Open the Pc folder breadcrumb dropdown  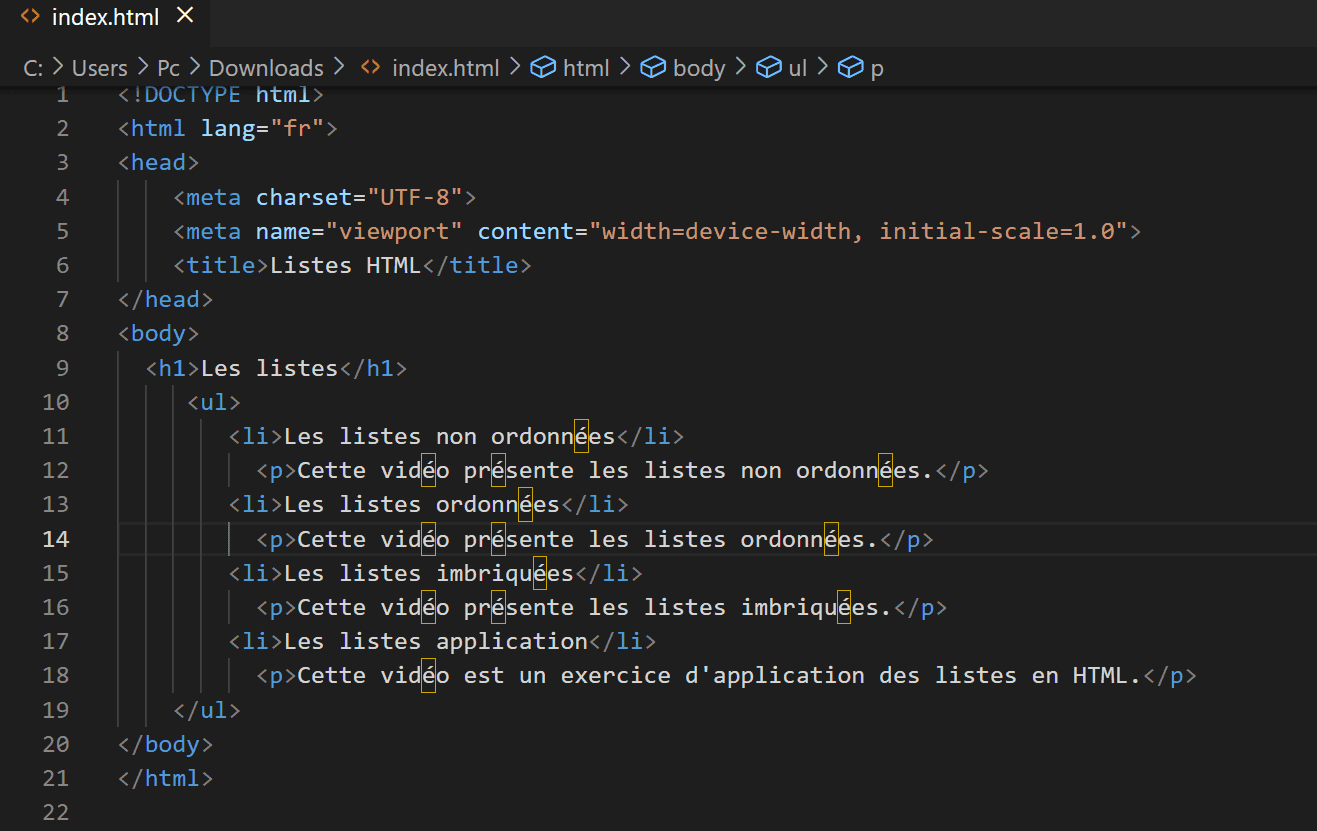[168, 68]
